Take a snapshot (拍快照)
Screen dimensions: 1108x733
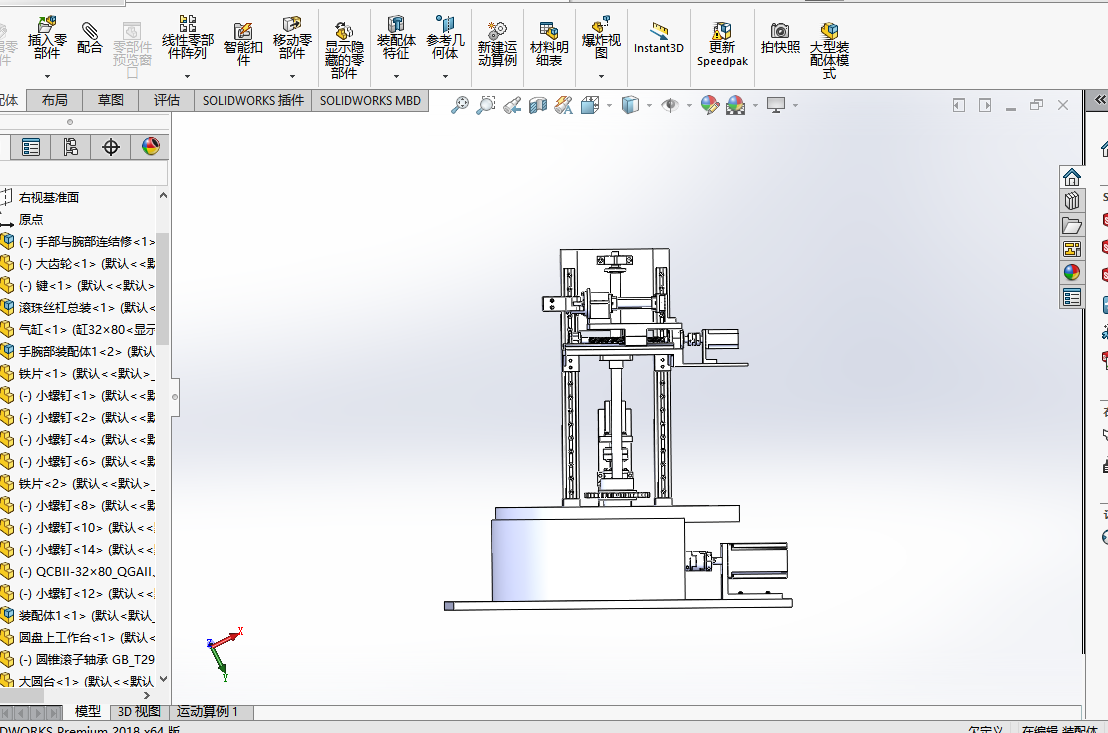(x=780, y=38)
